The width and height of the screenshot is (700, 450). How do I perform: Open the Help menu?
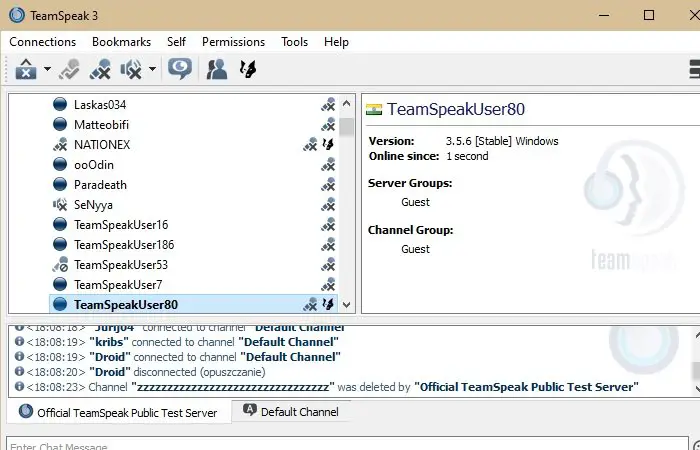(x=336, y=42)
